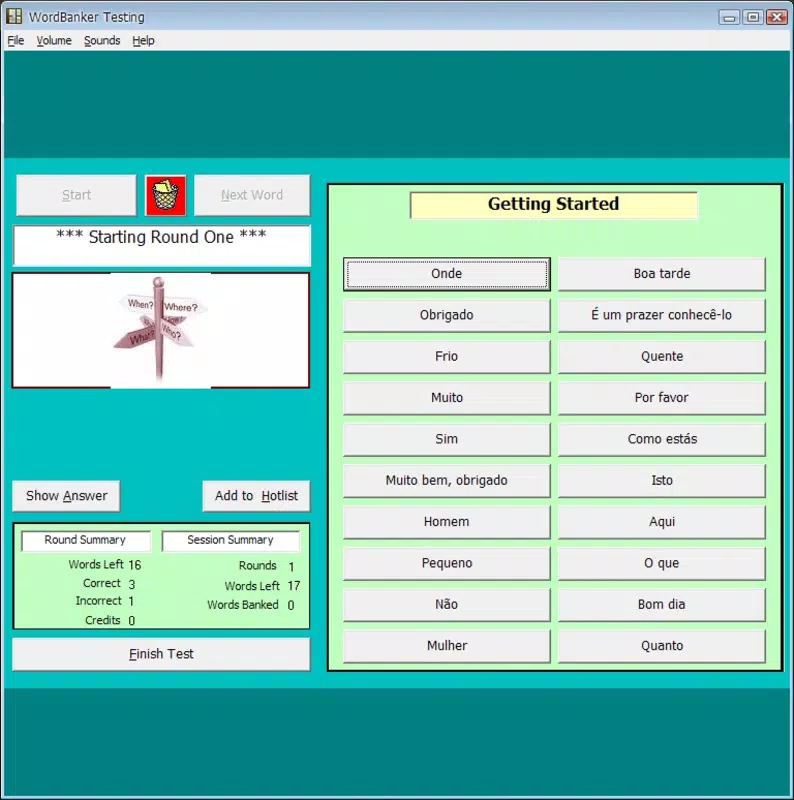Open the Help menu

143,40
